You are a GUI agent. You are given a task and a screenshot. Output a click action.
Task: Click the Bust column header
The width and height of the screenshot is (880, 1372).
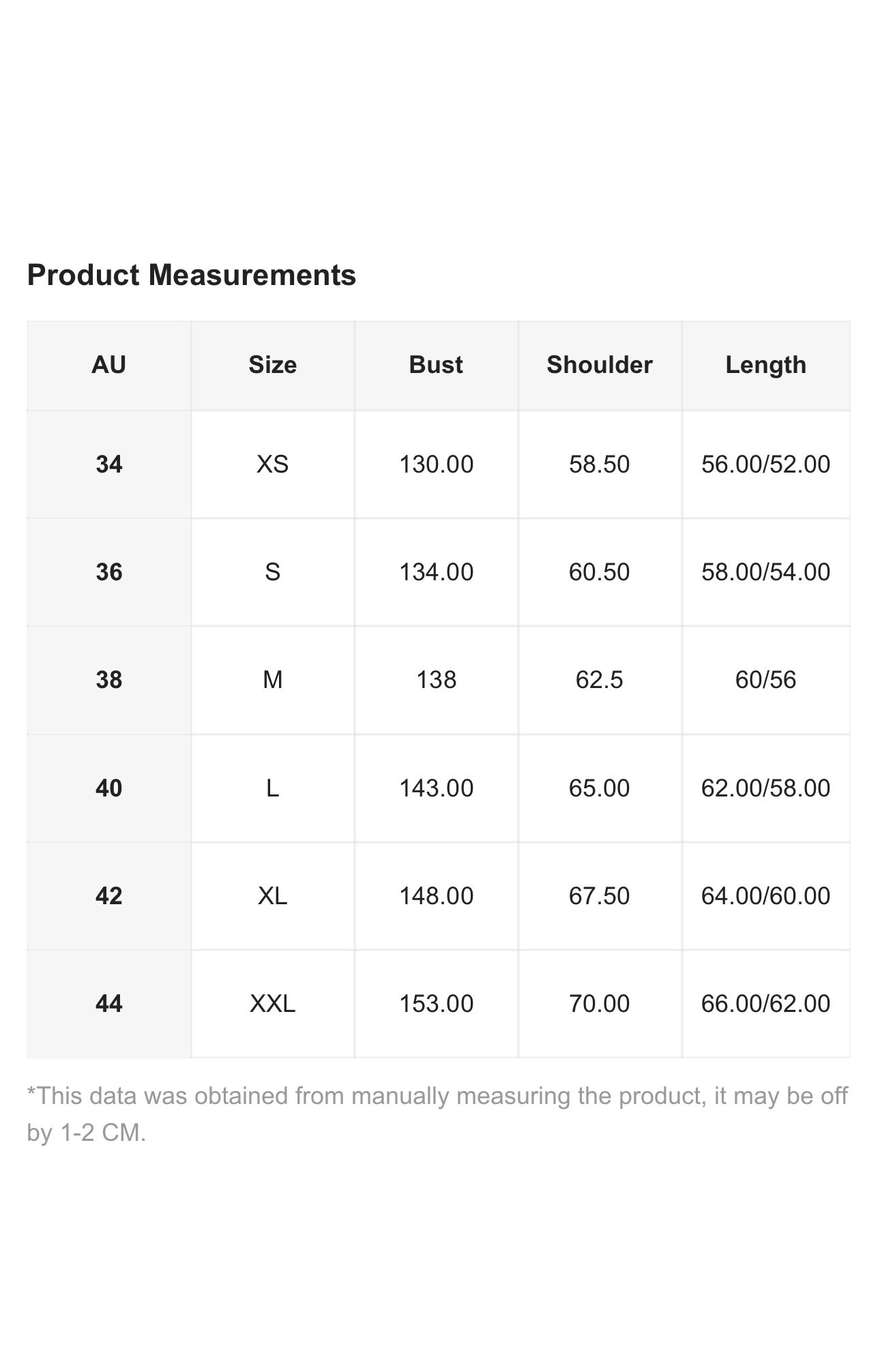point(436,366)
